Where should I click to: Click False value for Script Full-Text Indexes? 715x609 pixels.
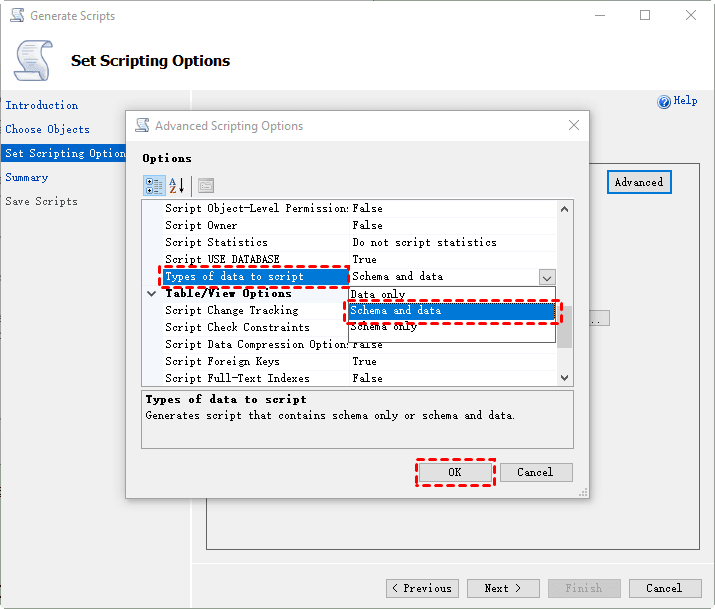click(x=367, y=378)
